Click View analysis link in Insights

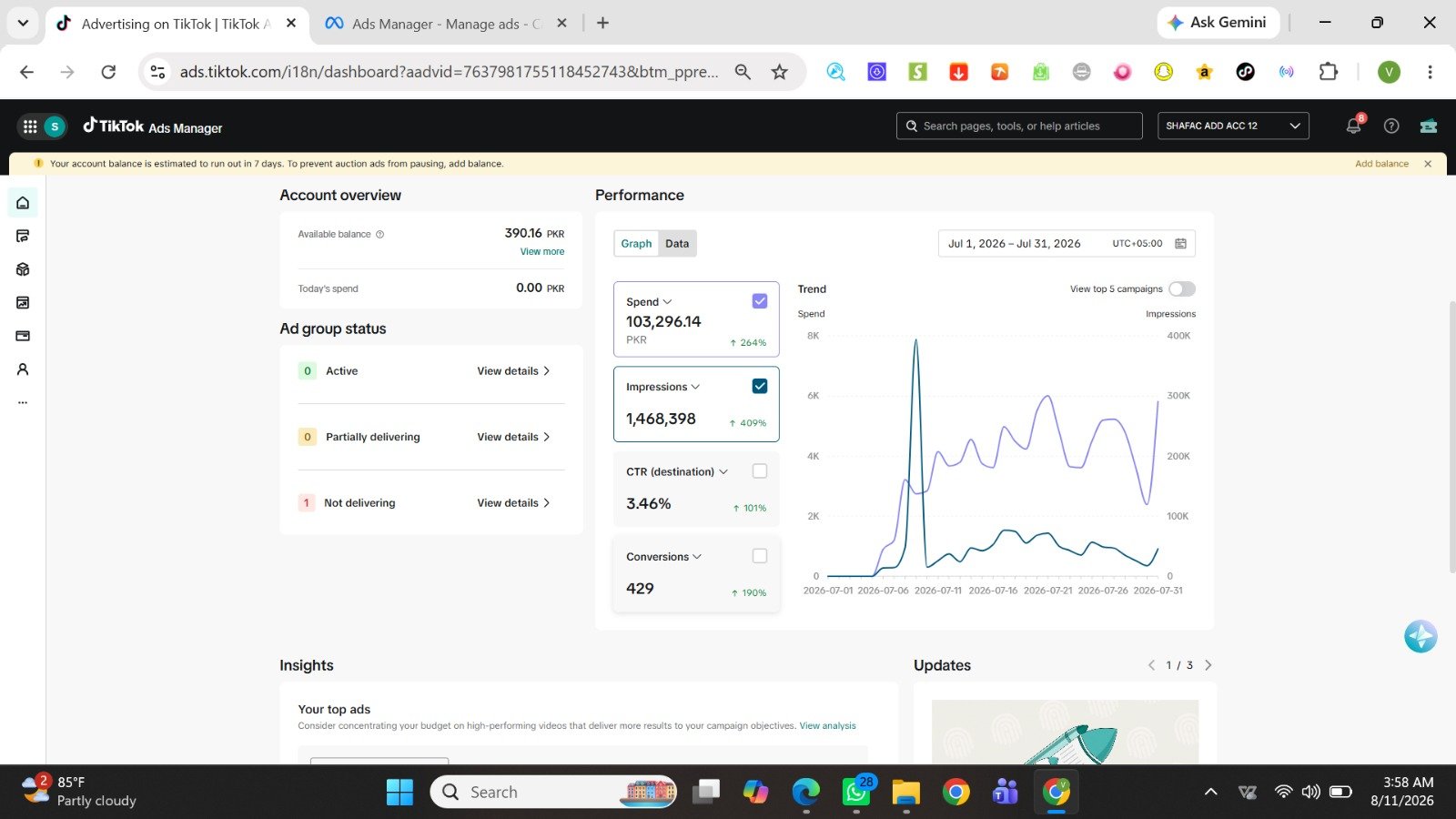(x=827, y=726)
